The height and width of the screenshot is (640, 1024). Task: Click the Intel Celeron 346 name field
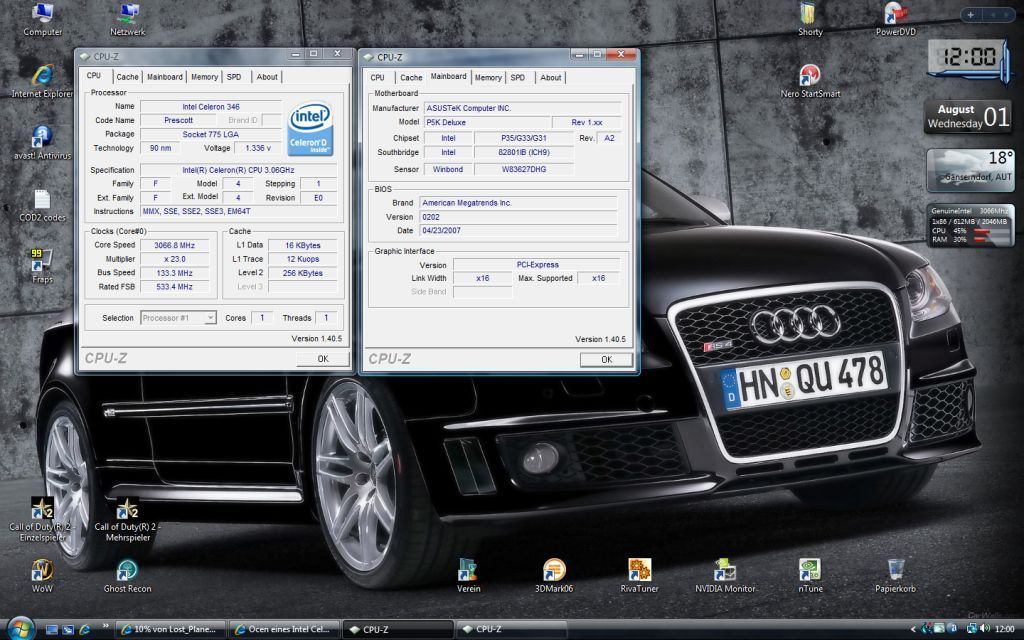[x=211, y=106]
